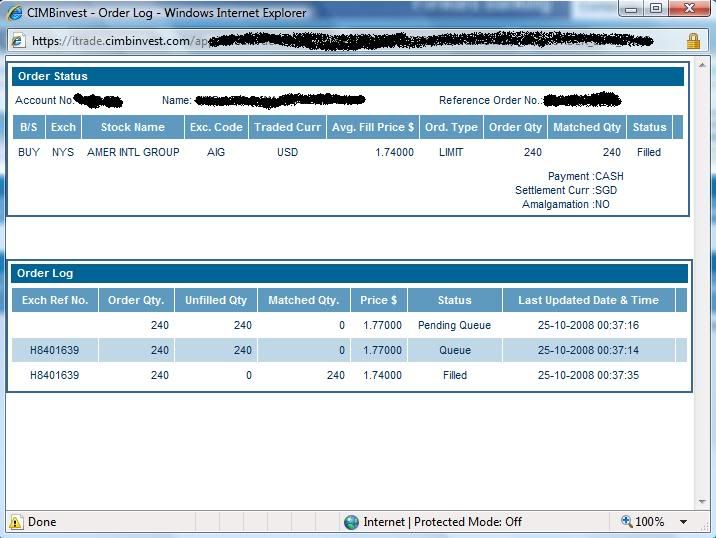Click the Last Updated Date & Time header
The height and width of the screenshot is (538, 716).
(x=588, y=300)
